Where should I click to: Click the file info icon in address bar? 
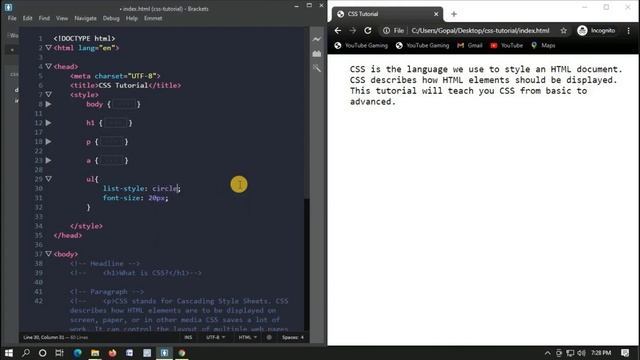point(386,31)
